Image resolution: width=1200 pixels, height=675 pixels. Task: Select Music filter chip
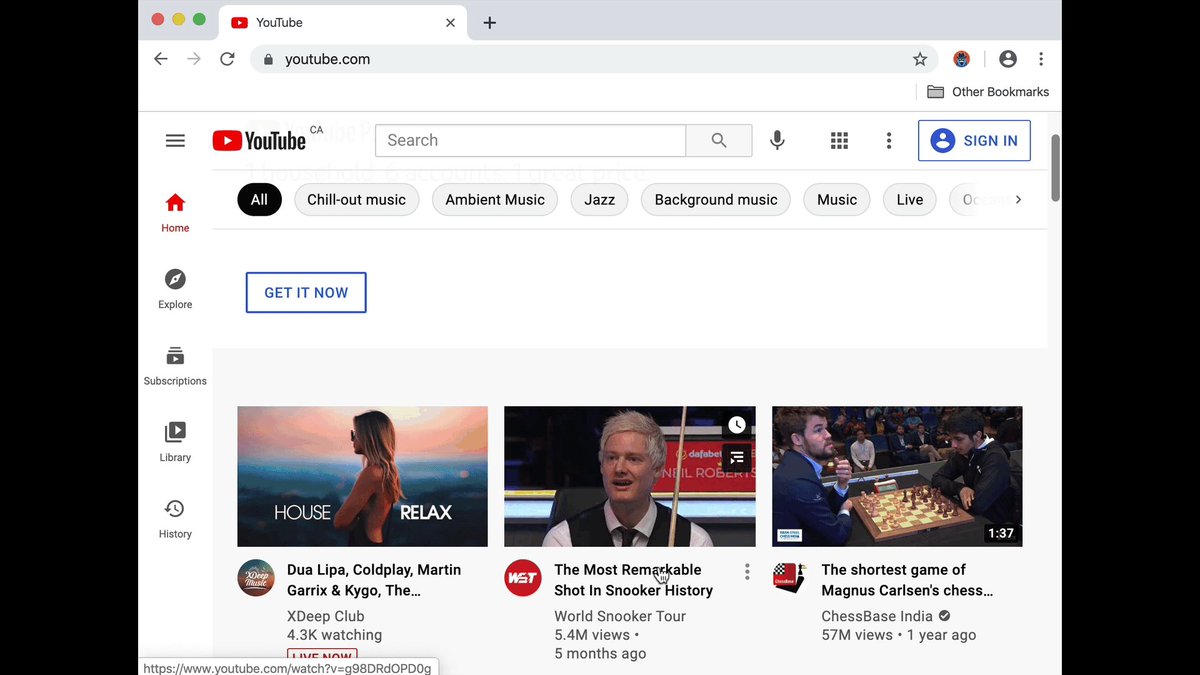coord(837,200)
